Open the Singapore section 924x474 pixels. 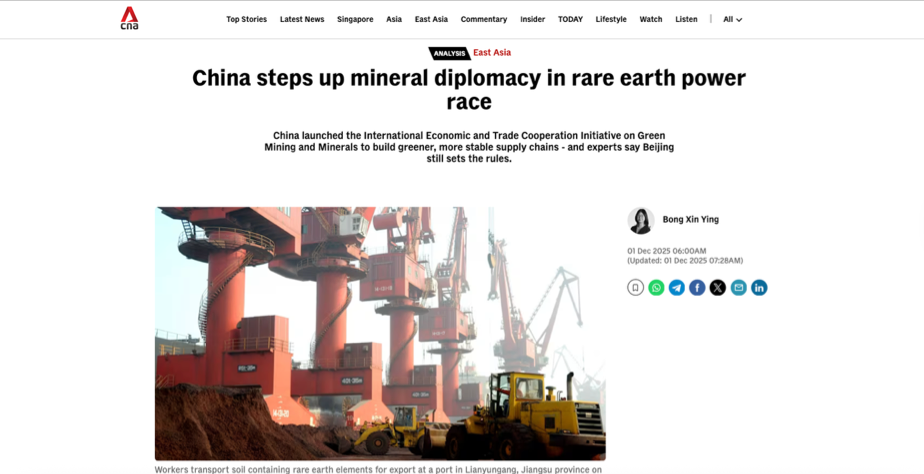click(355, 19)
